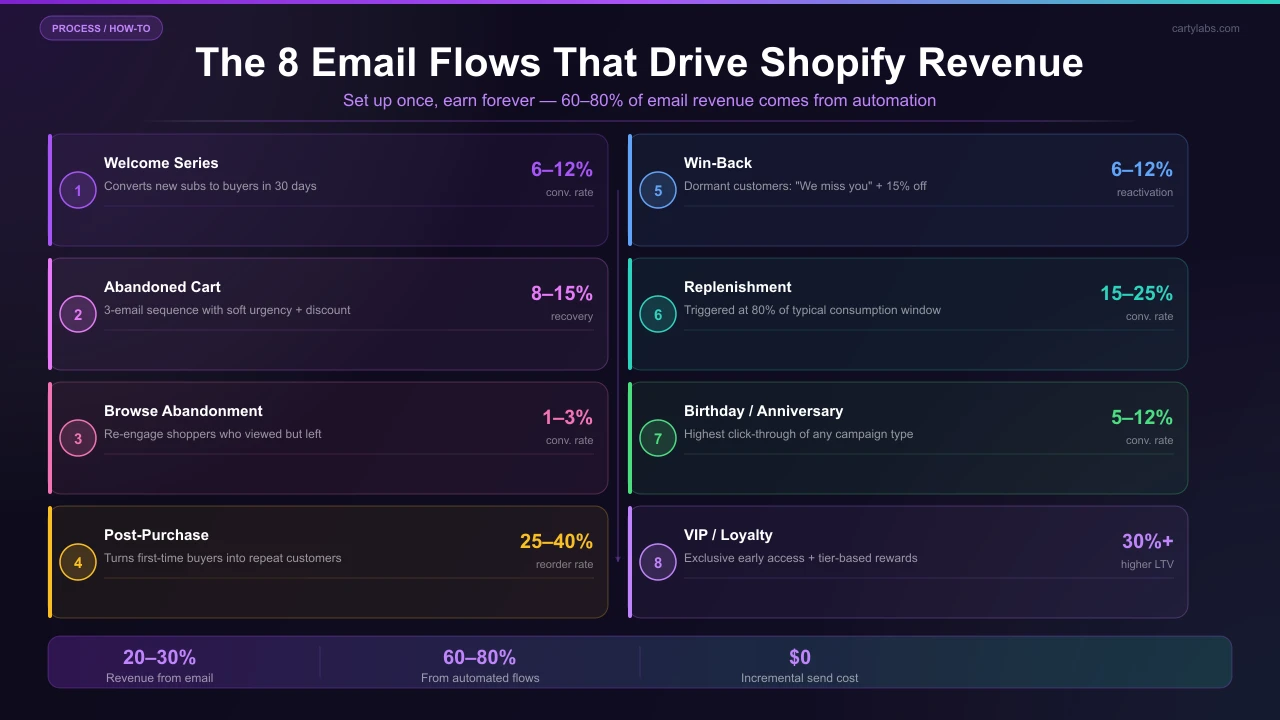The height and width of the screenshot is (720, 1280).
Task: Open the cartylabs.com link
Action: tap(1205, 28)
